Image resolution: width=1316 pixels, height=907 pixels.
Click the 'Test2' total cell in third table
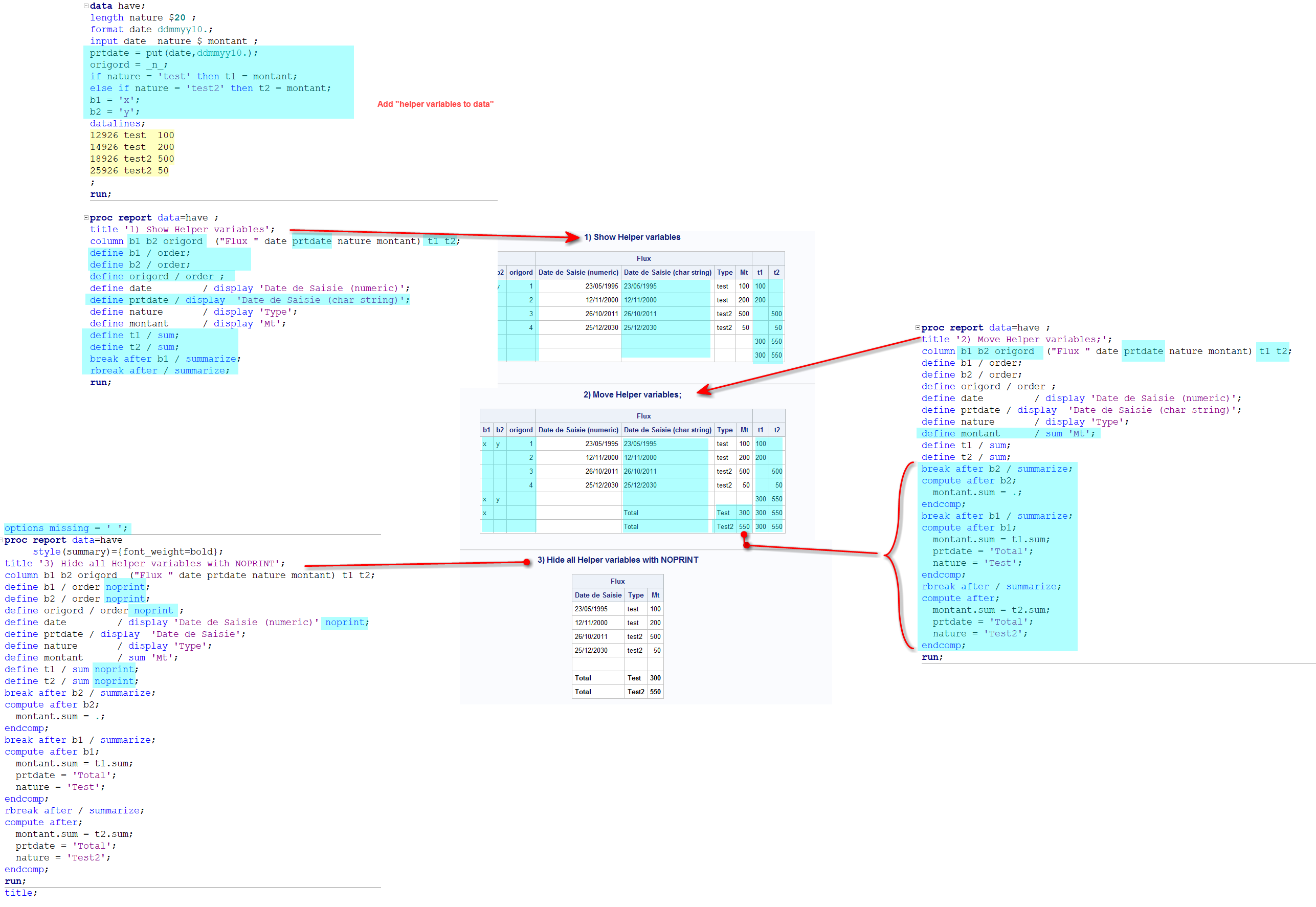click(635, 692)
